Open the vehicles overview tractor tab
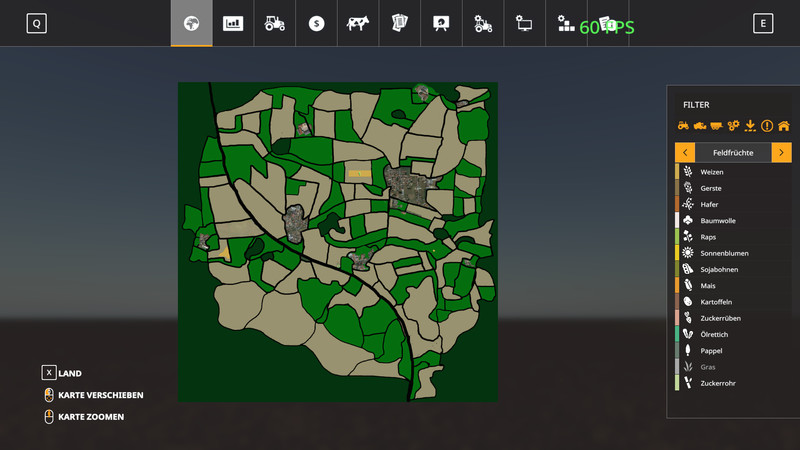Screen dimensions: 800x450 coord(274,23)
